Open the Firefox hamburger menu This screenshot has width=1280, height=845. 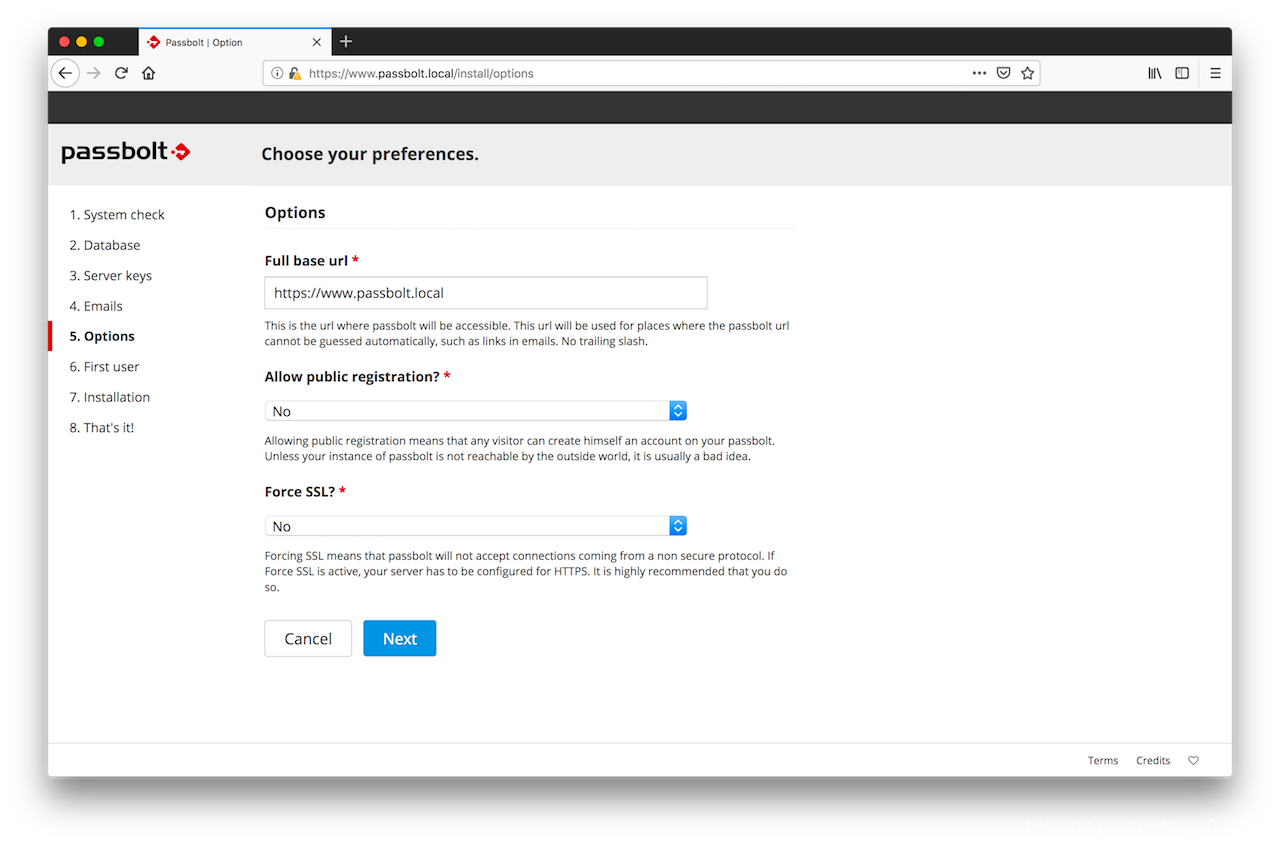(1215, 73)
